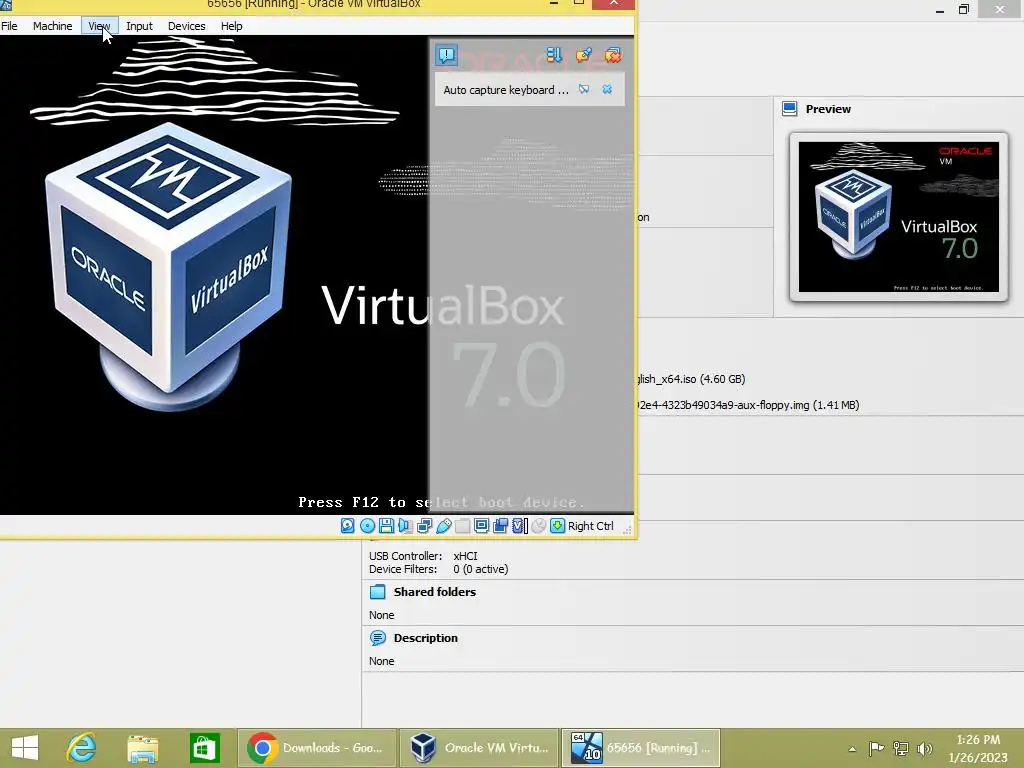The width and height of the screenshot is (1024, 768).
Task: Click the Shared folders icon in Manager
Action: (x=377, y=592)
